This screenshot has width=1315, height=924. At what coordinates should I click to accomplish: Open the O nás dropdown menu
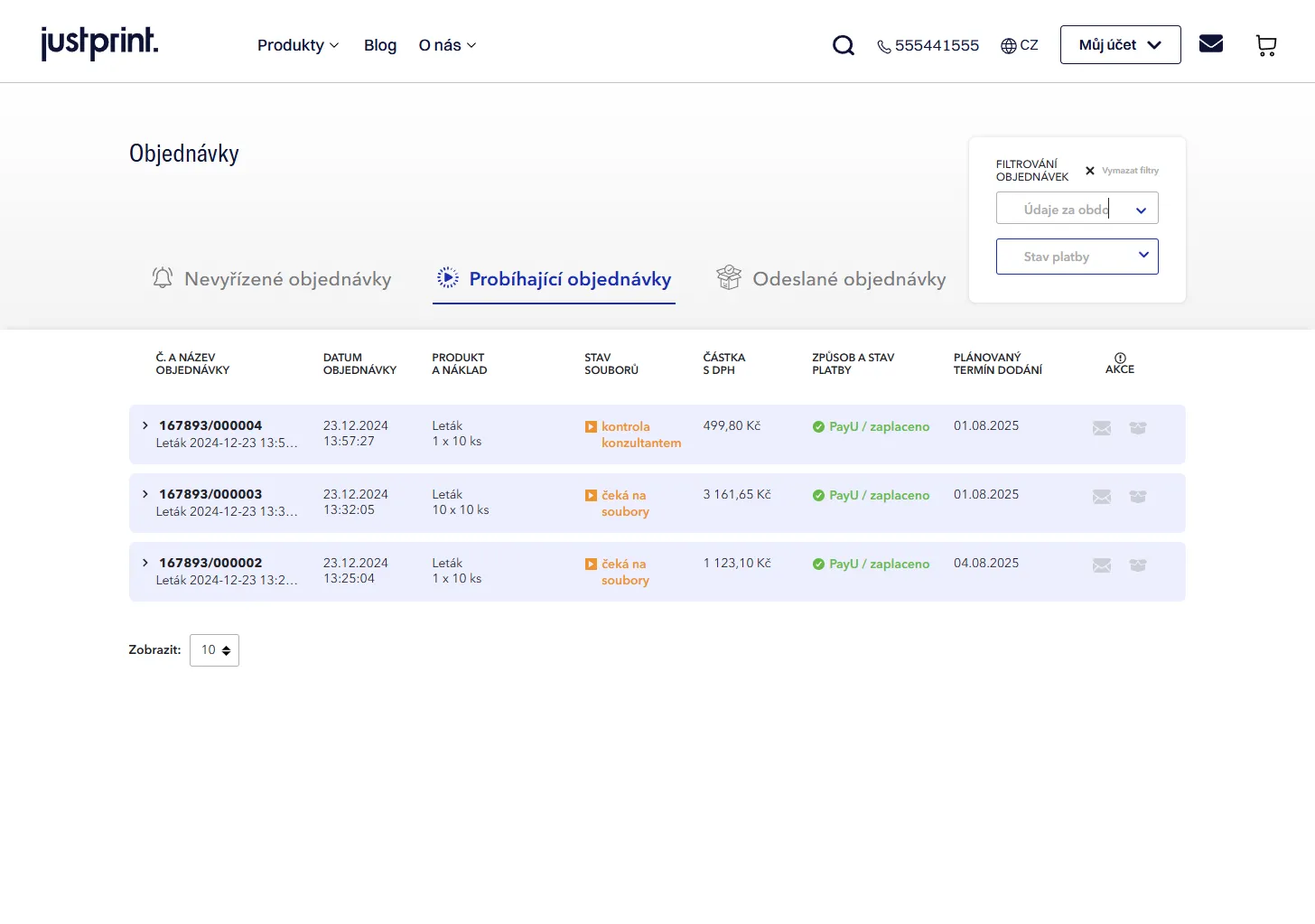pos(447,45)
